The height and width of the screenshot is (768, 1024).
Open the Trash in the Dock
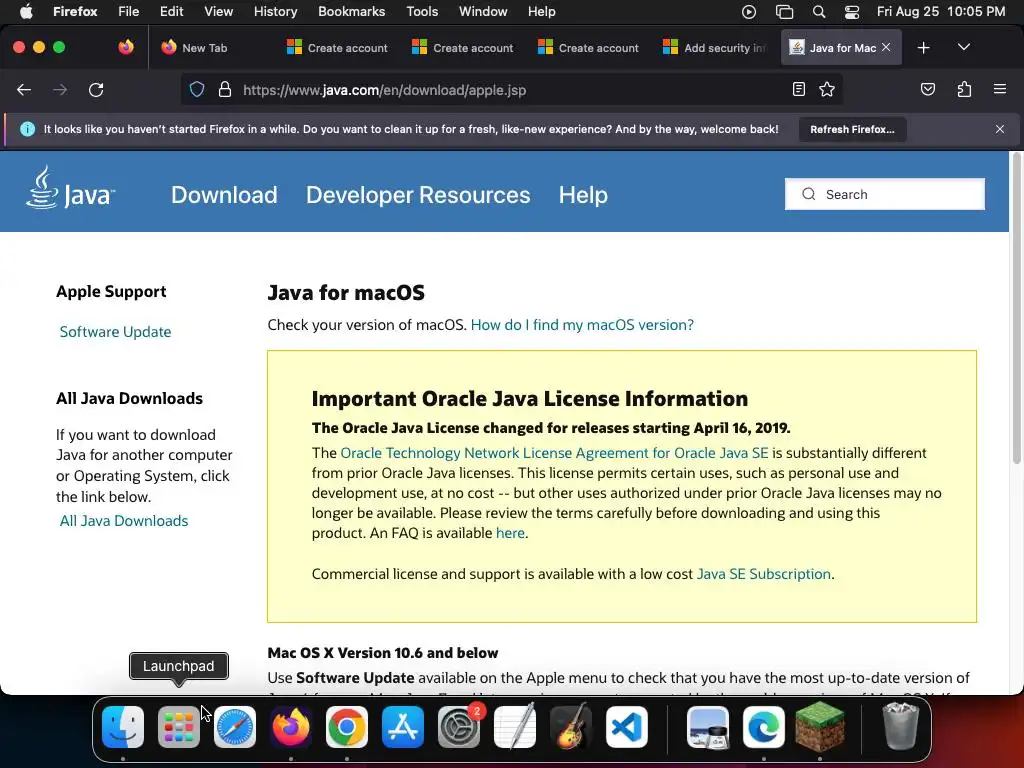click(901, 726)
